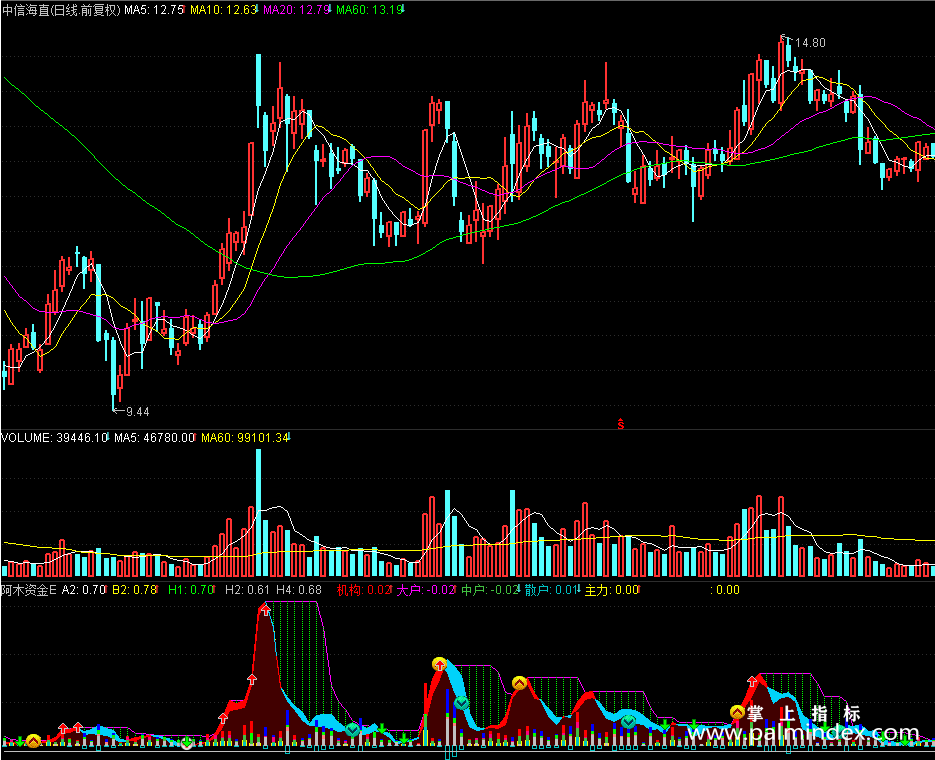
Task: Click the first red up arrow in the indicator panel
Action: (63, 728)
